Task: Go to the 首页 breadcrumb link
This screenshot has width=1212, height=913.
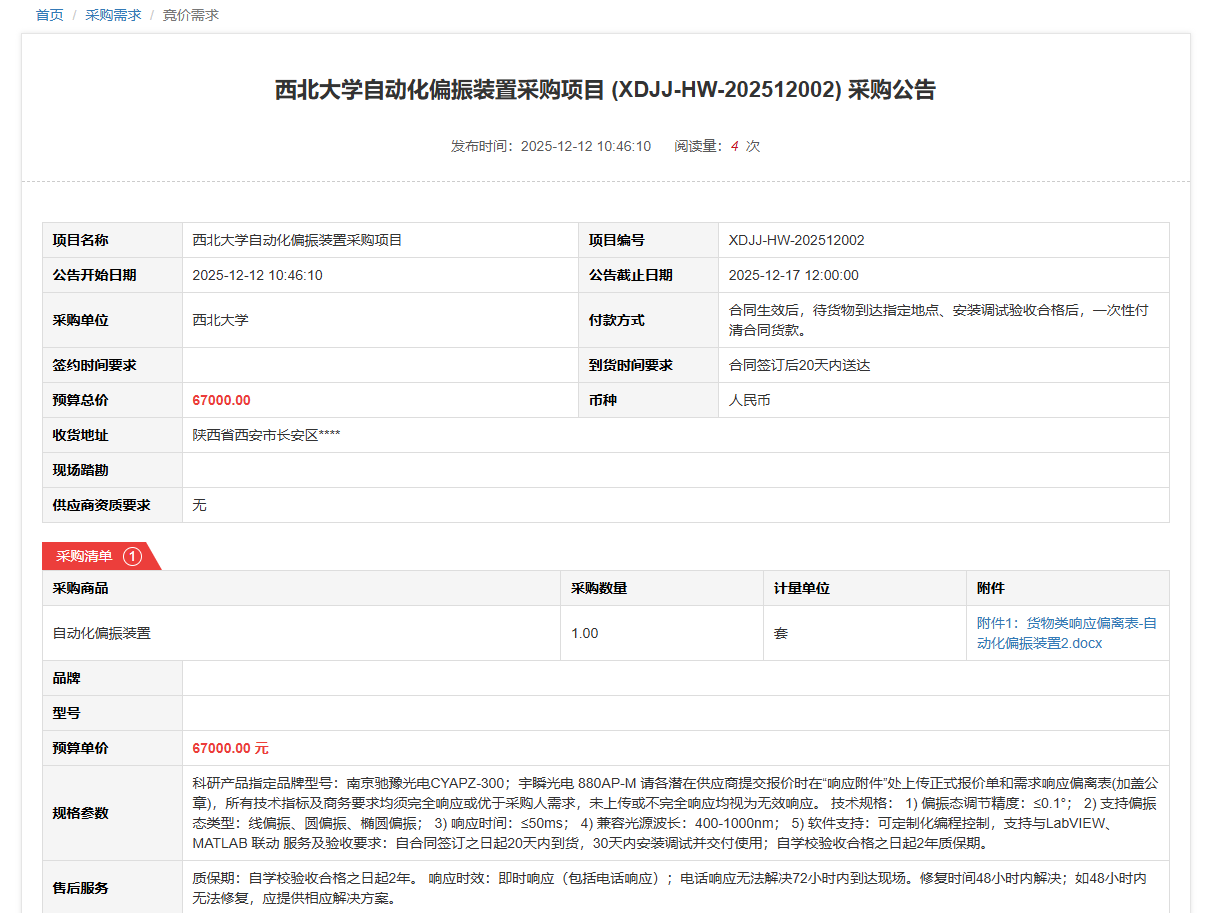Action: pyautogui.click(x=49, y=15)
